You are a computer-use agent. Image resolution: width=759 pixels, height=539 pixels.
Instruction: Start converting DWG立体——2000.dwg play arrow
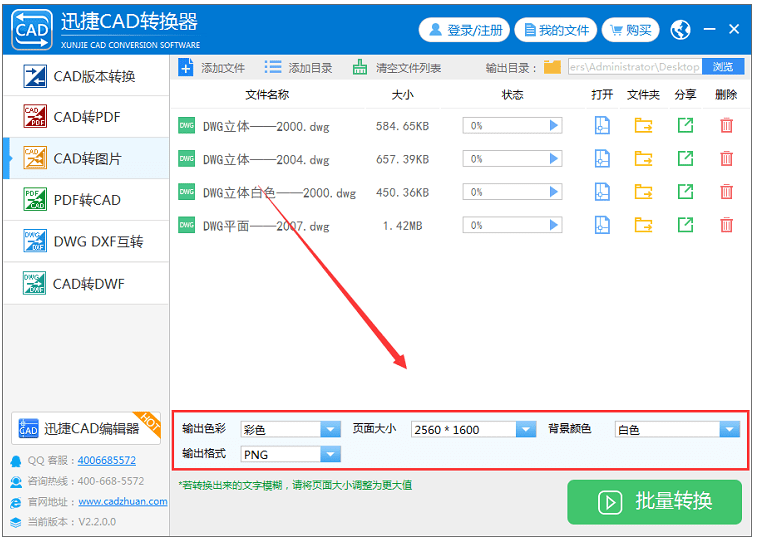tap(554, 126)
